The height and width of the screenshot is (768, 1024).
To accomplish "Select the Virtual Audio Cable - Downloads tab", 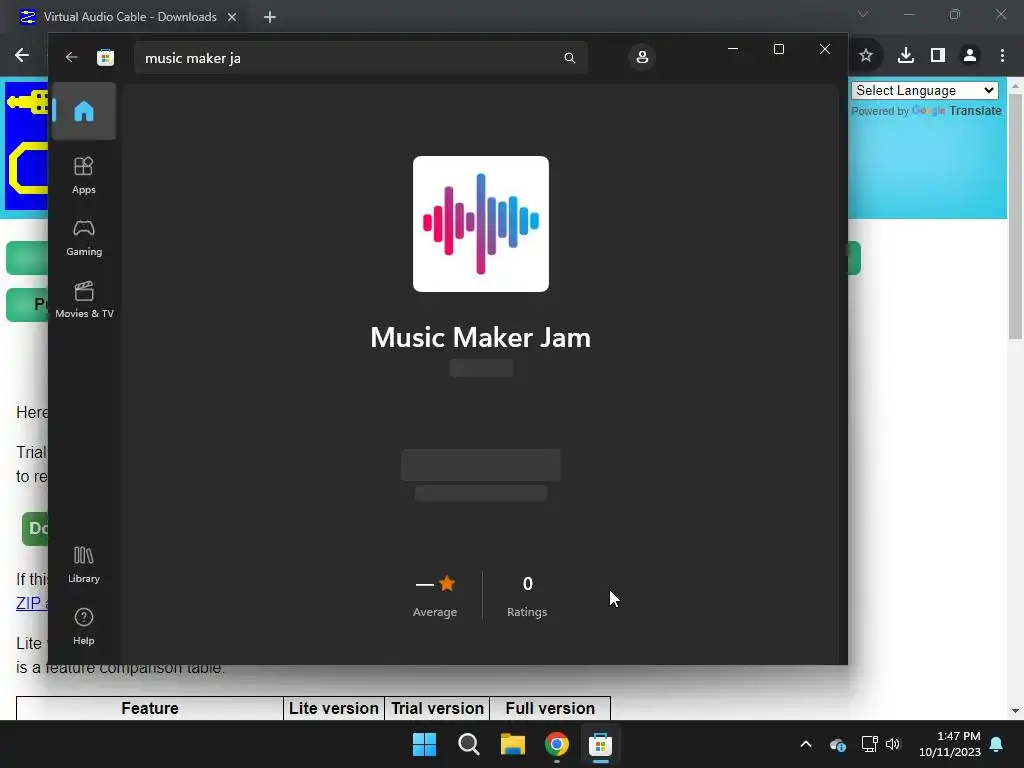I will click(130, 17).
